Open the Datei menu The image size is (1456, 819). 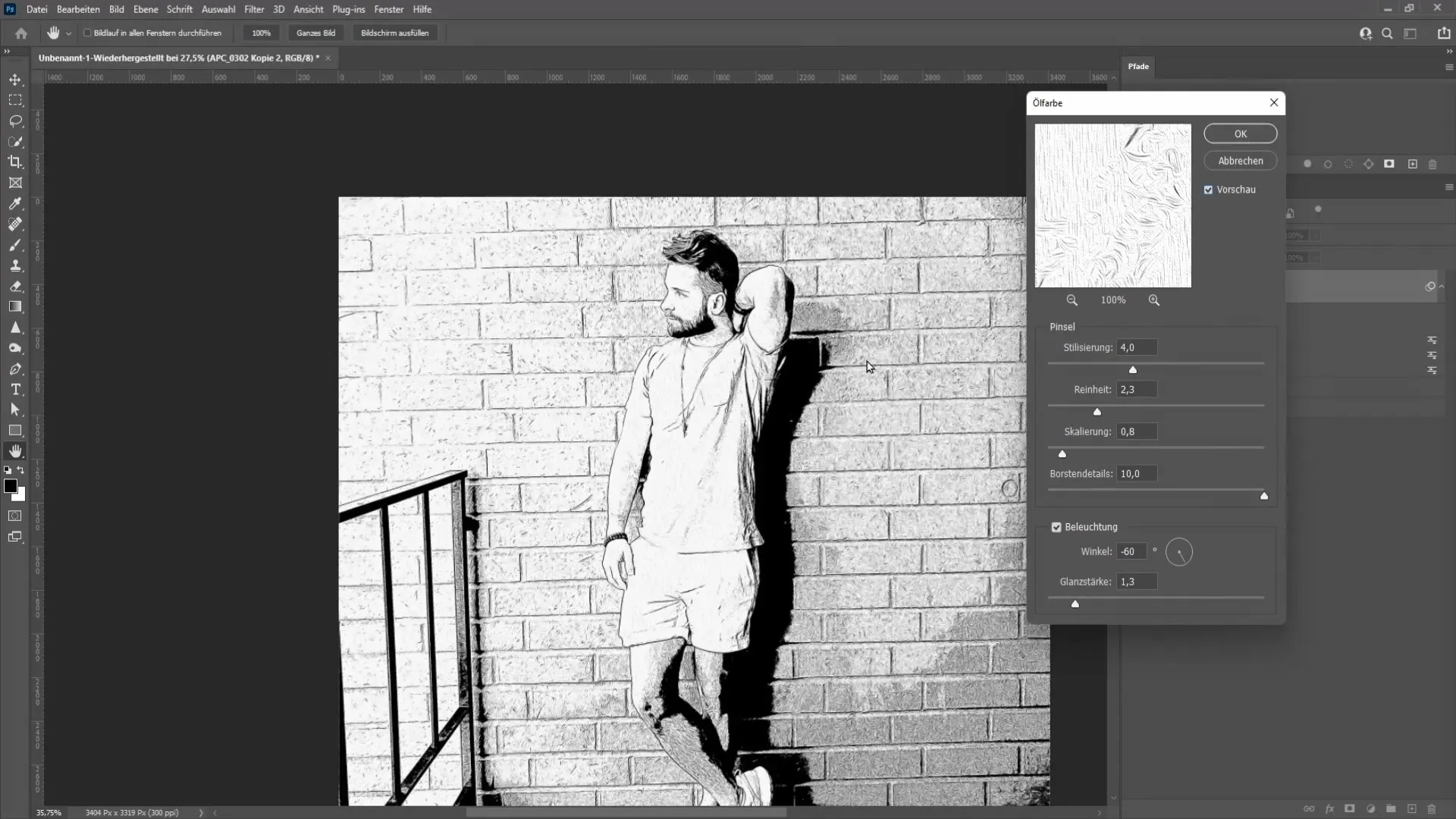click(x=36, y=9)
